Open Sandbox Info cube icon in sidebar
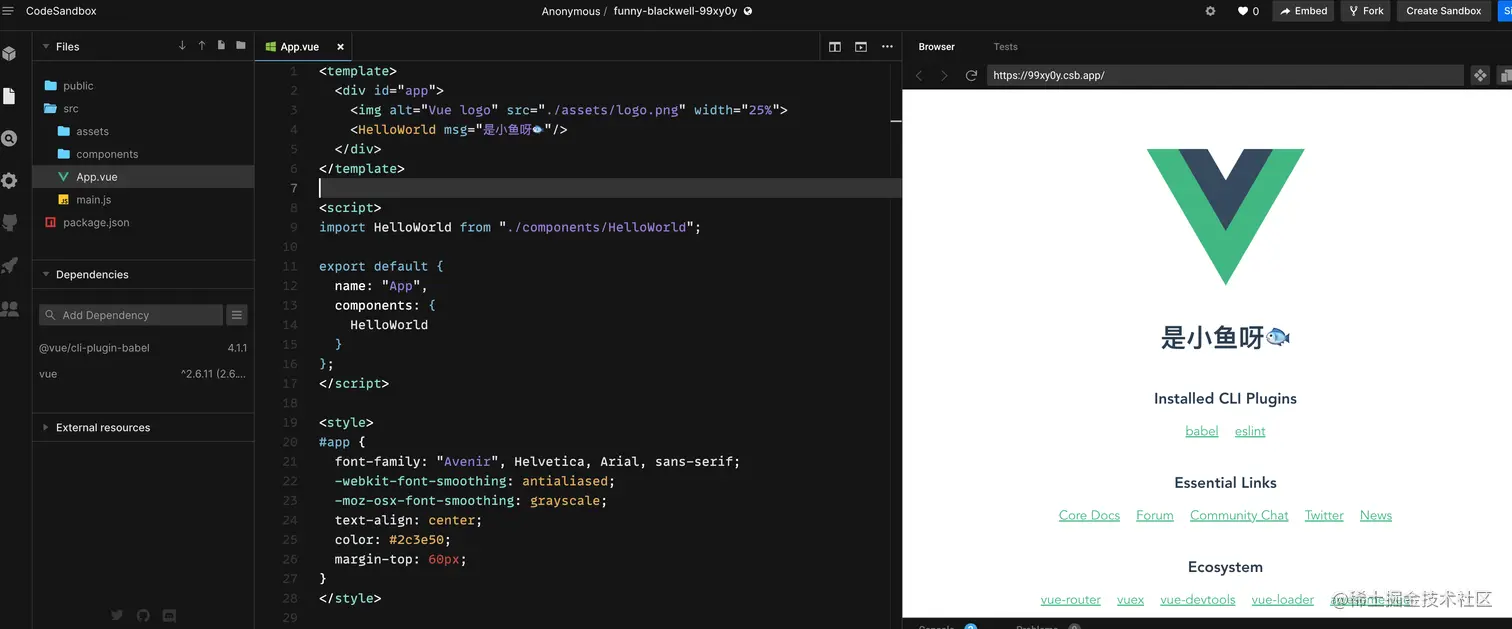 tap(9, 53)
